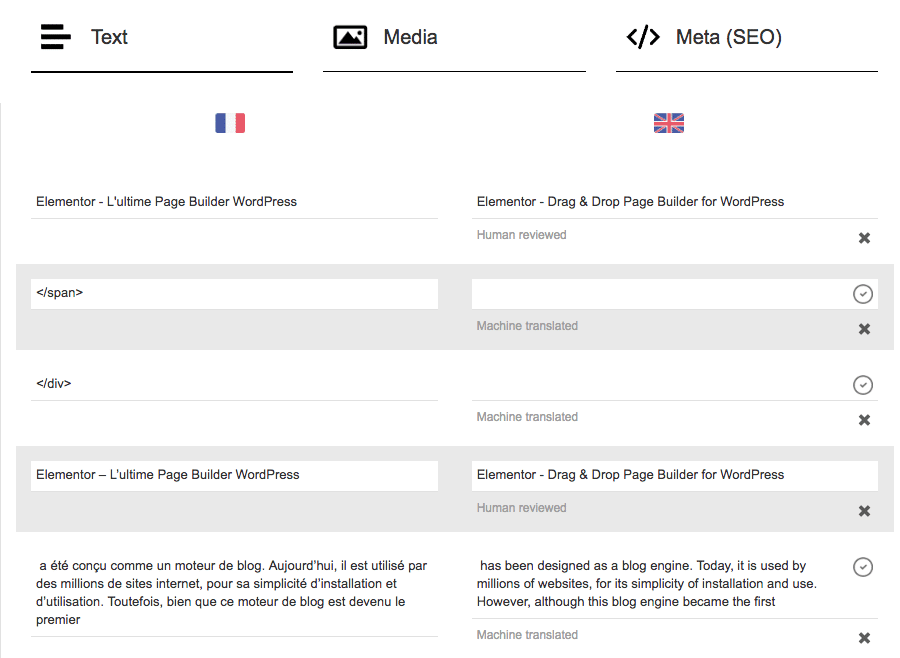Edit first English 'Drag & Drop Page Builder' field
This screenshot has height=658, width=900.
674,202
